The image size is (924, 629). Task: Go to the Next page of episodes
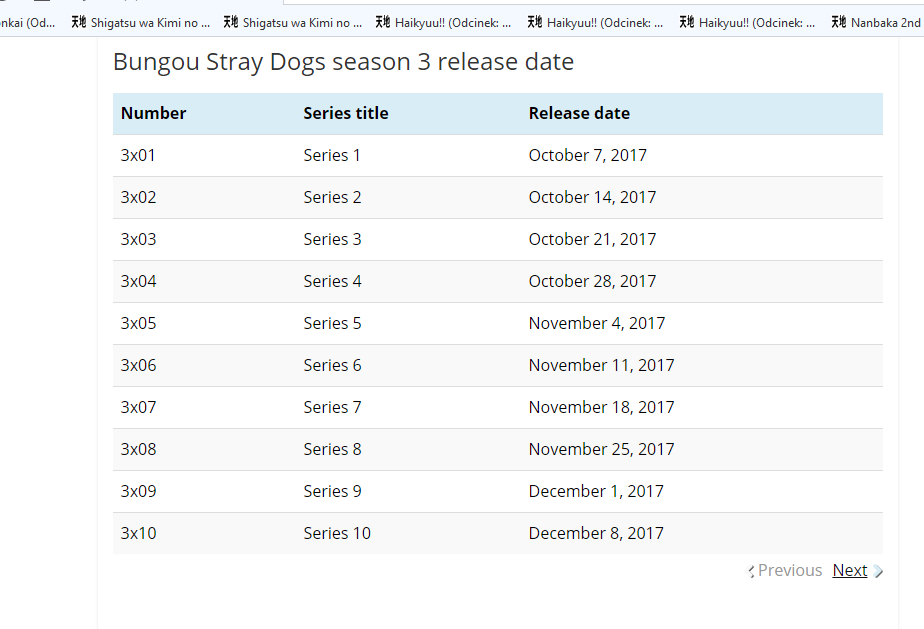[x=849, y=570]
